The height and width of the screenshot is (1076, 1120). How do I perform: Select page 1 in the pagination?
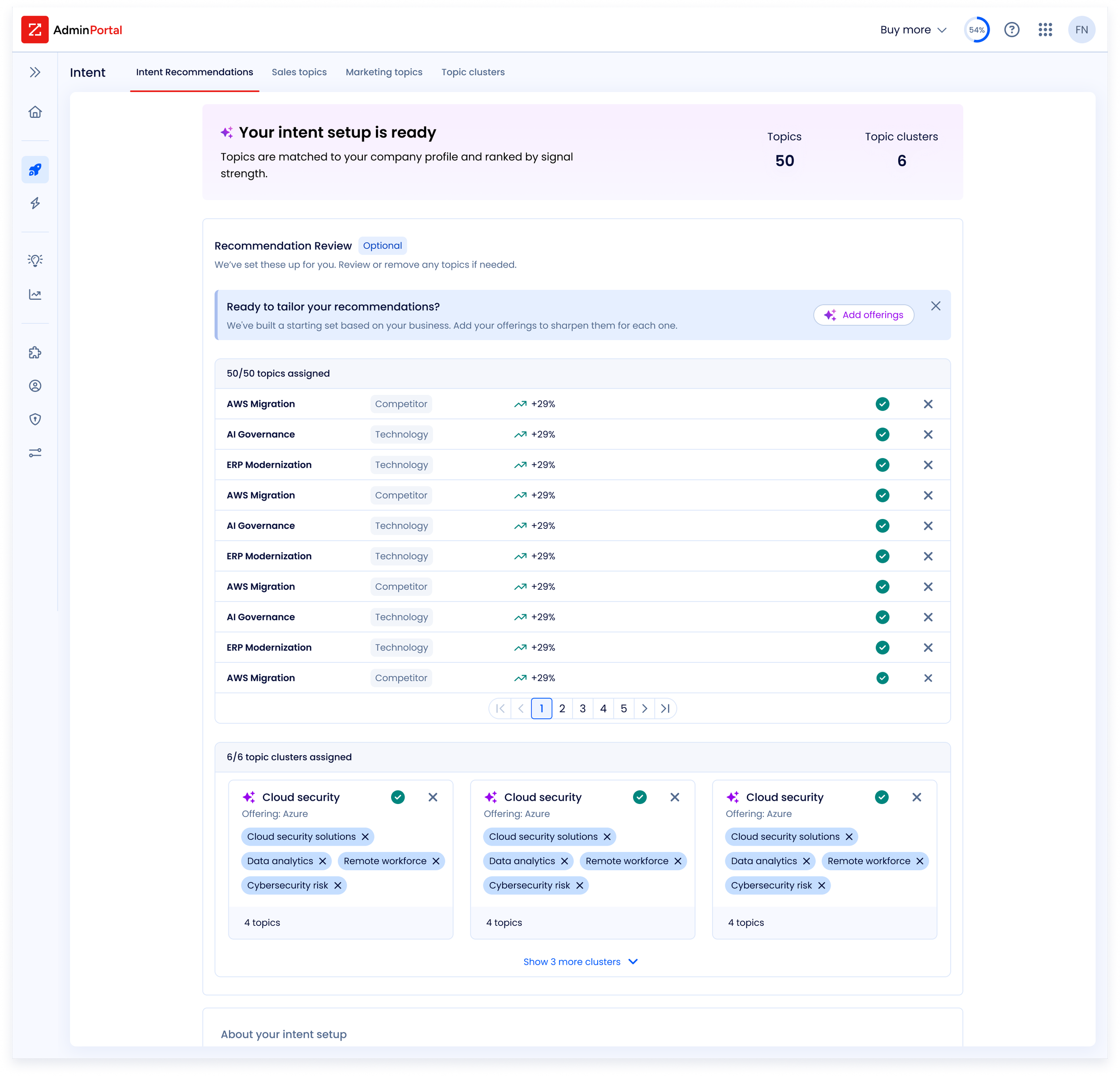pos(542,709)
